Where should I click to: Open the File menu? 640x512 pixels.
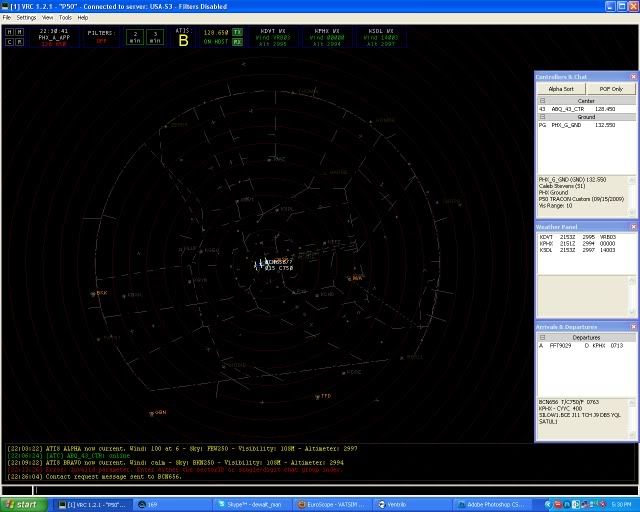(6, 17)
